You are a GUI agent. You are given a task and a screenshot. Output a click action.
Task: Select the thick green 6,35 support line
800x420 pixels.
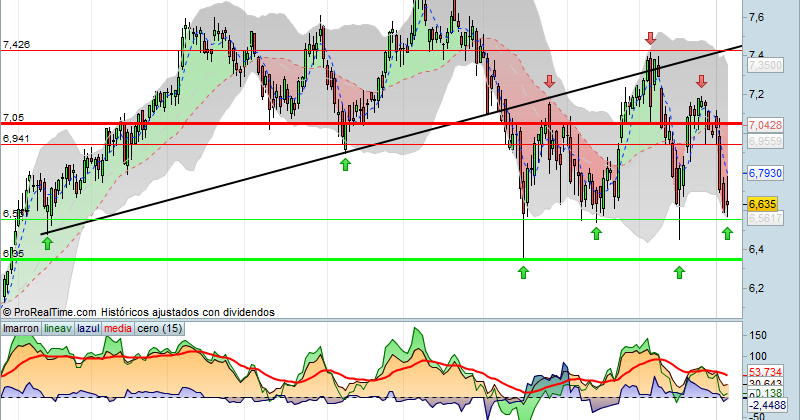[371, 259]
